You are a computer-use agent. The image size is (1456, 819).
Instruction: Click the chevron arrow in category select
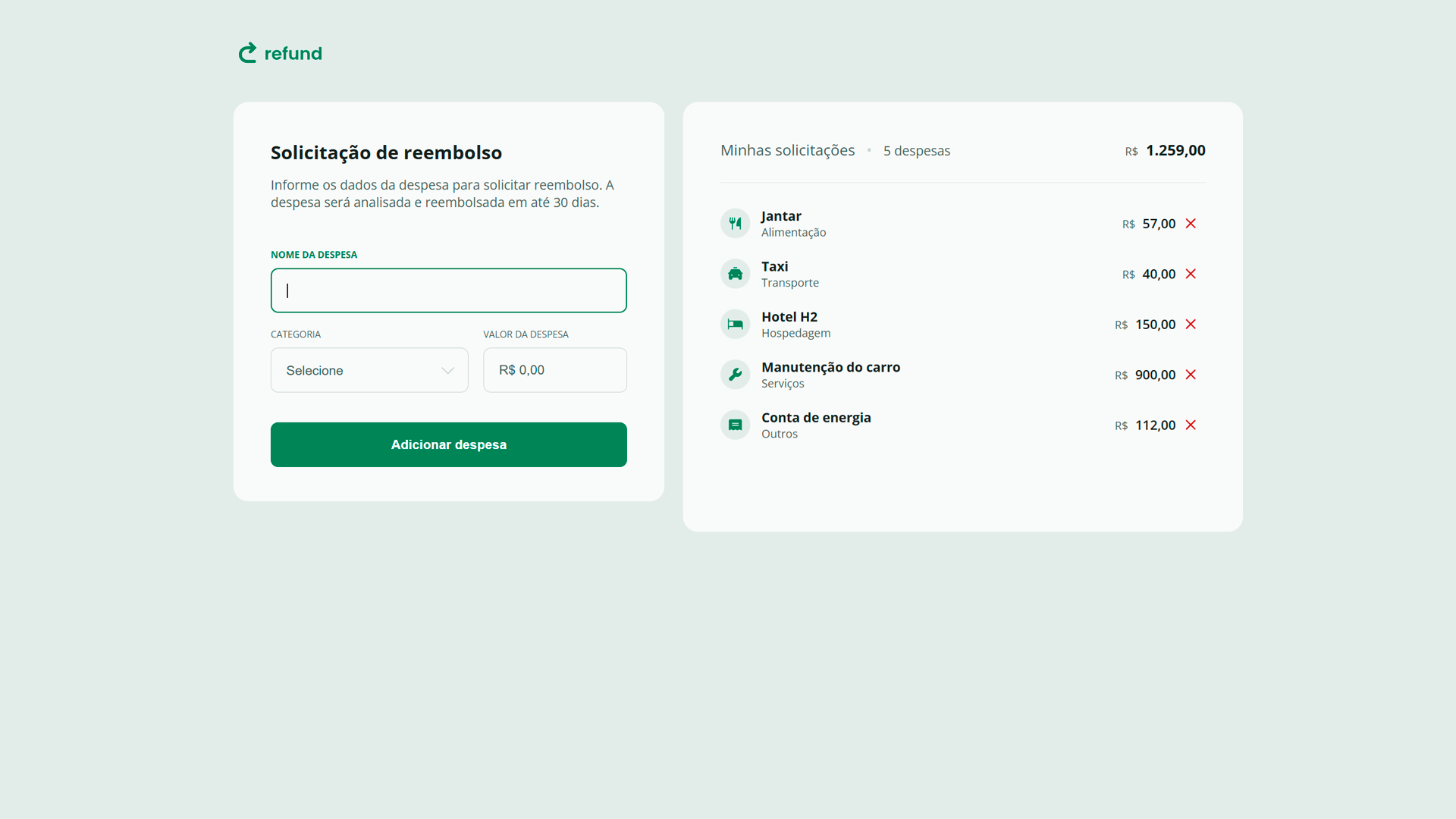tap(447, 371)
